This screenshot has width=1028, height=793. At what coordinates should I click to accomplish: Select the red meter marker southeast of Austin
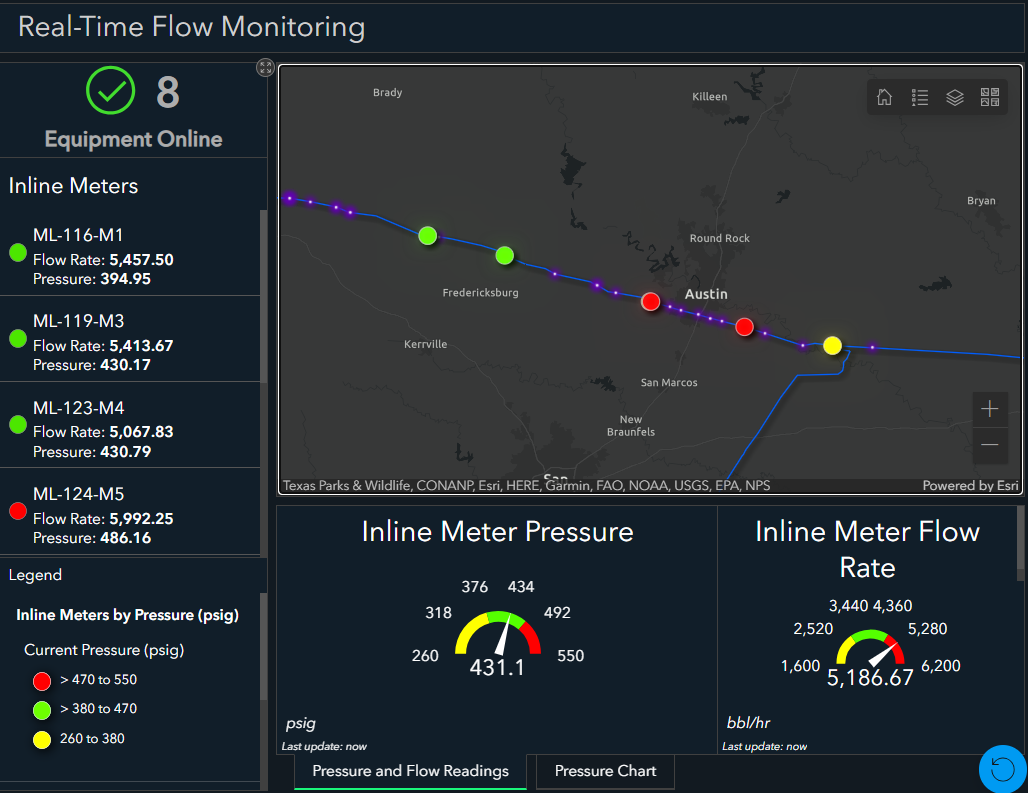click(744, 327)
